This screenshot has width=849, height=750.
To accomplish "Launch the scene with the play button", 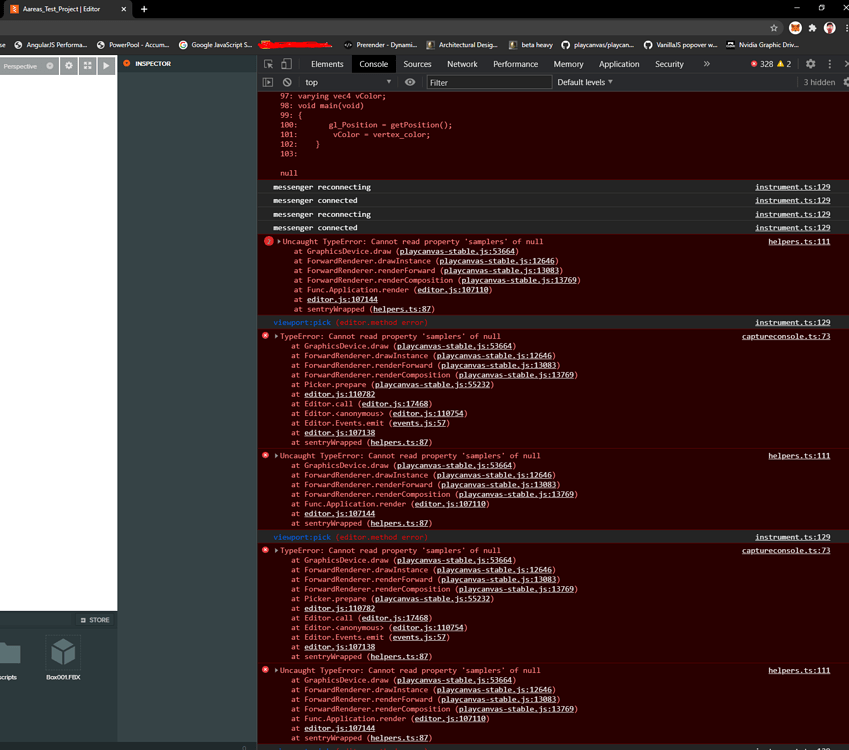I will pyautogui.click(x=106, y=64).
